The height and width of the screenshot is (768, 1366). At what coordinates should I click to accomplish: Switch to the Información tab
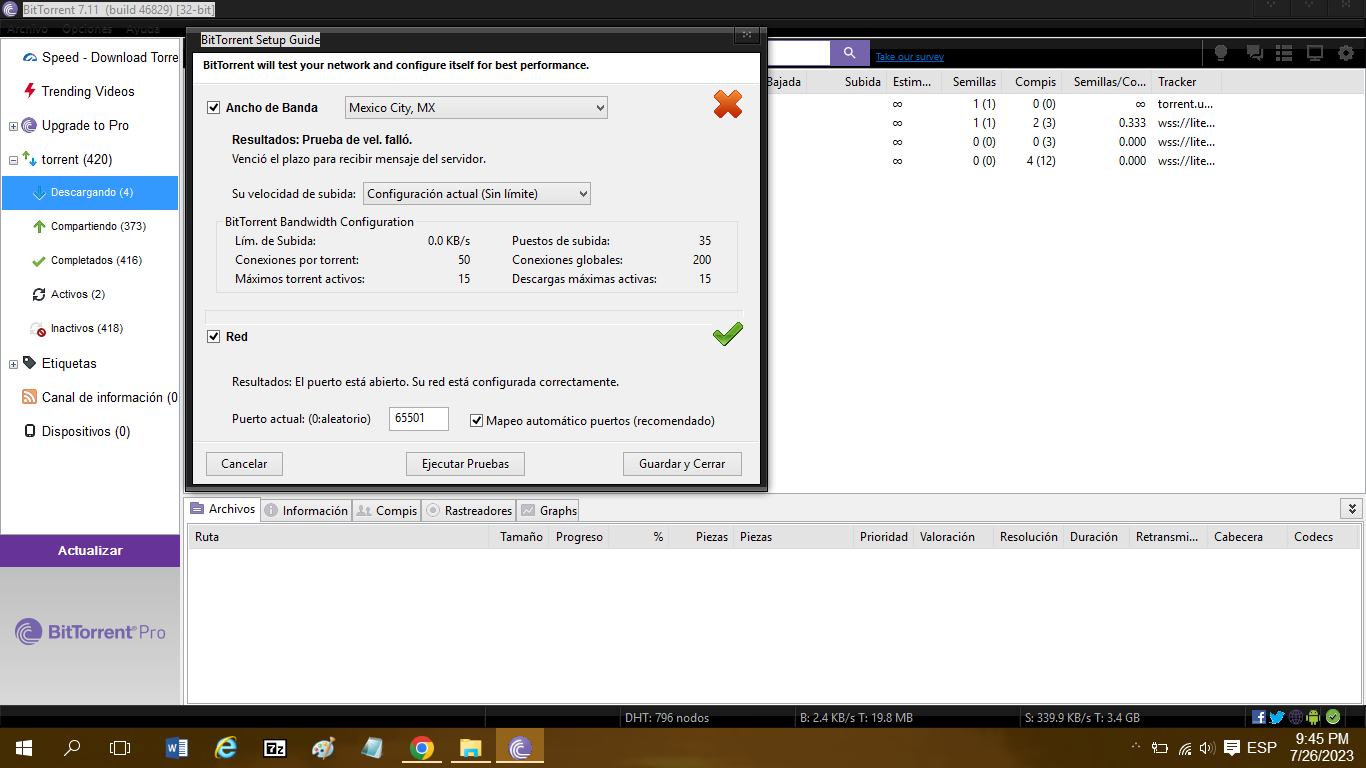(x=306, y=510)
